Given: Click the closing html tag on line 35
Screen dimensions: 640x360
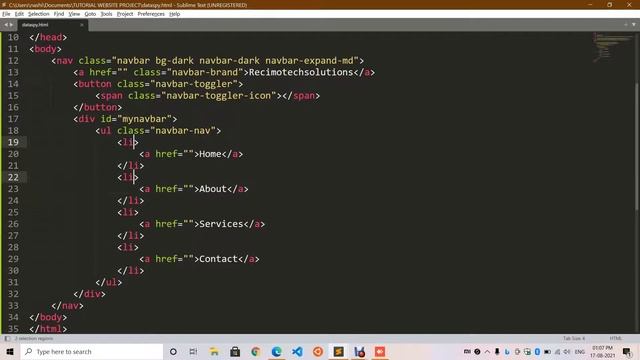Looking at the screenshot, I should tap(48, 329).
